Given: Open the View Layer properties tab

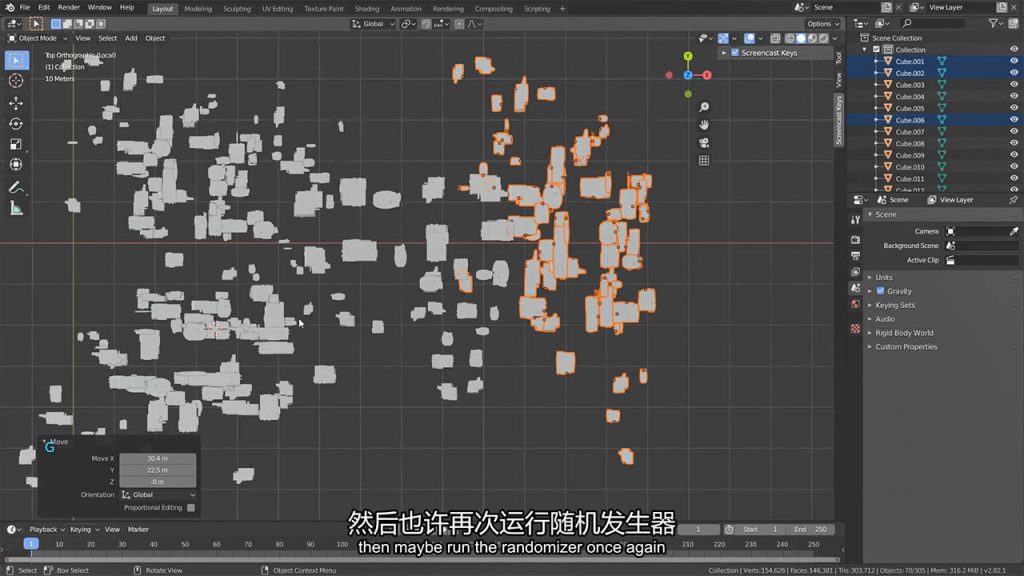Looking at the screenshot, I should pyautogui.click(x=856, y=272).
